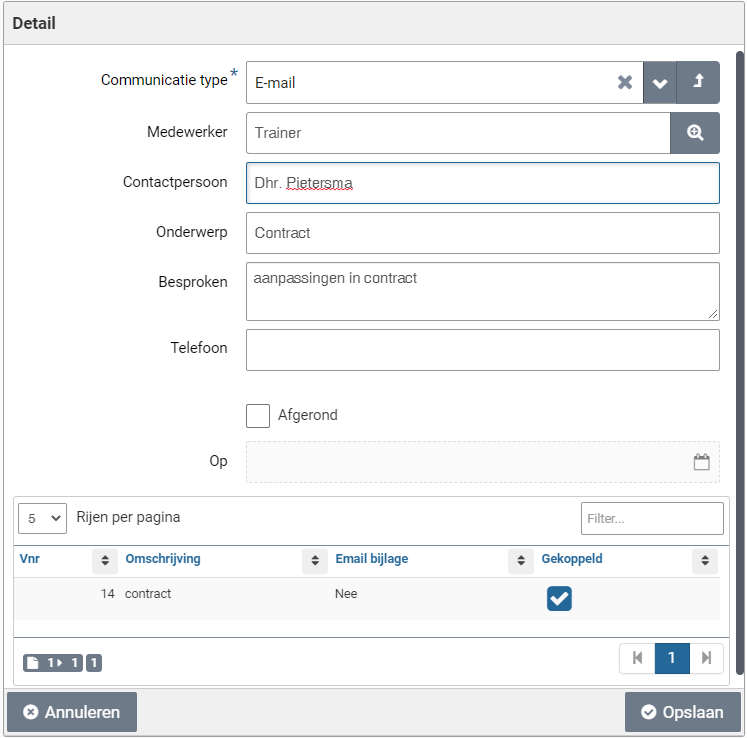747x738 pixels.
Task: Select page 1 in the pagination
Action: click(672, 658)
